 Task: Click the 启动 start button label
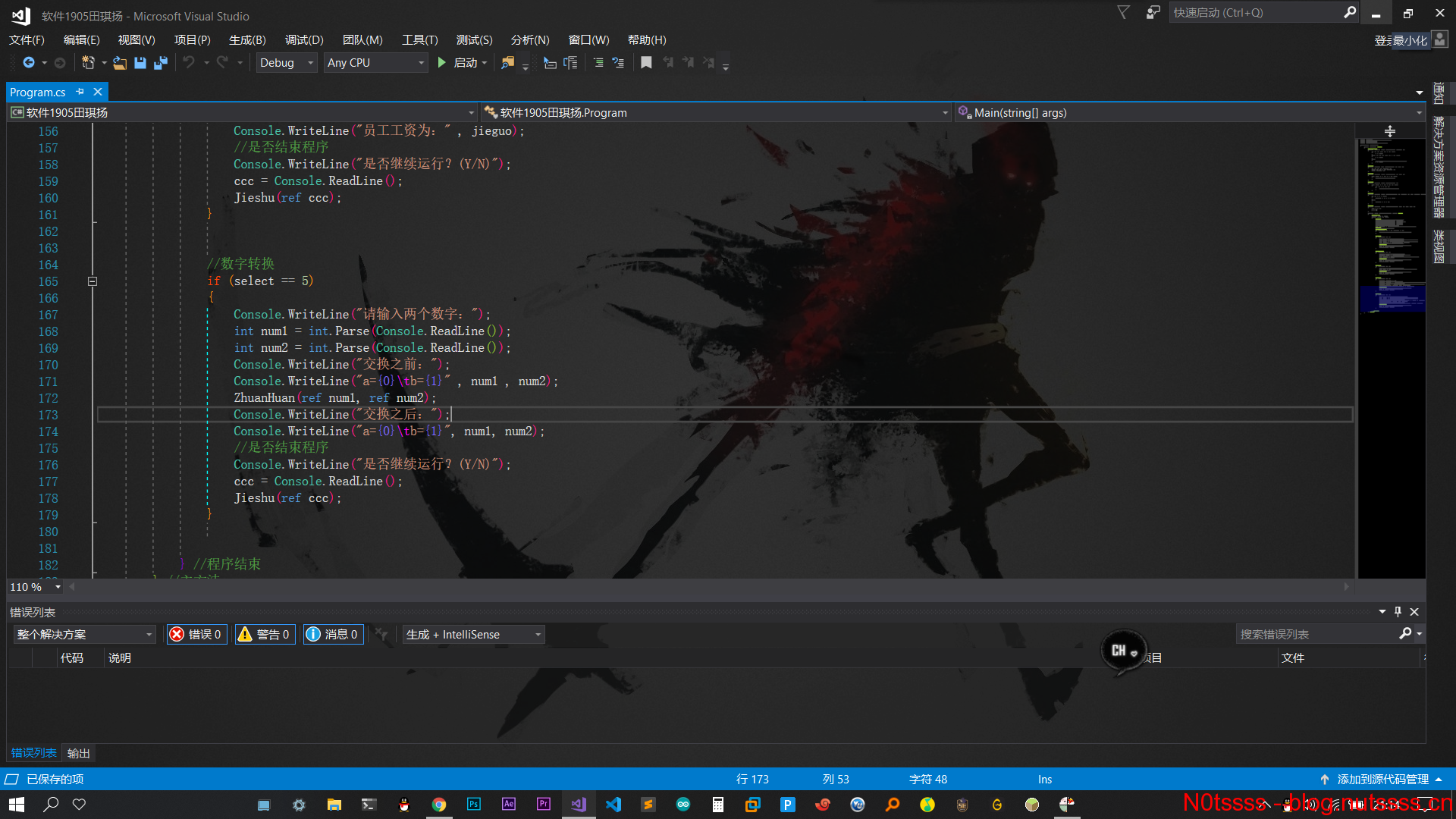466,63
